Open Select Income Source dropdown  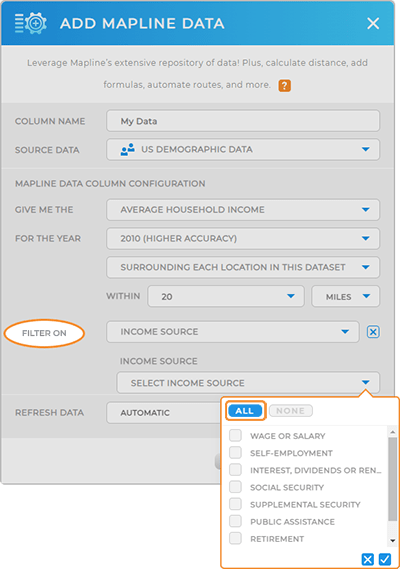click(x=248, y=382)
